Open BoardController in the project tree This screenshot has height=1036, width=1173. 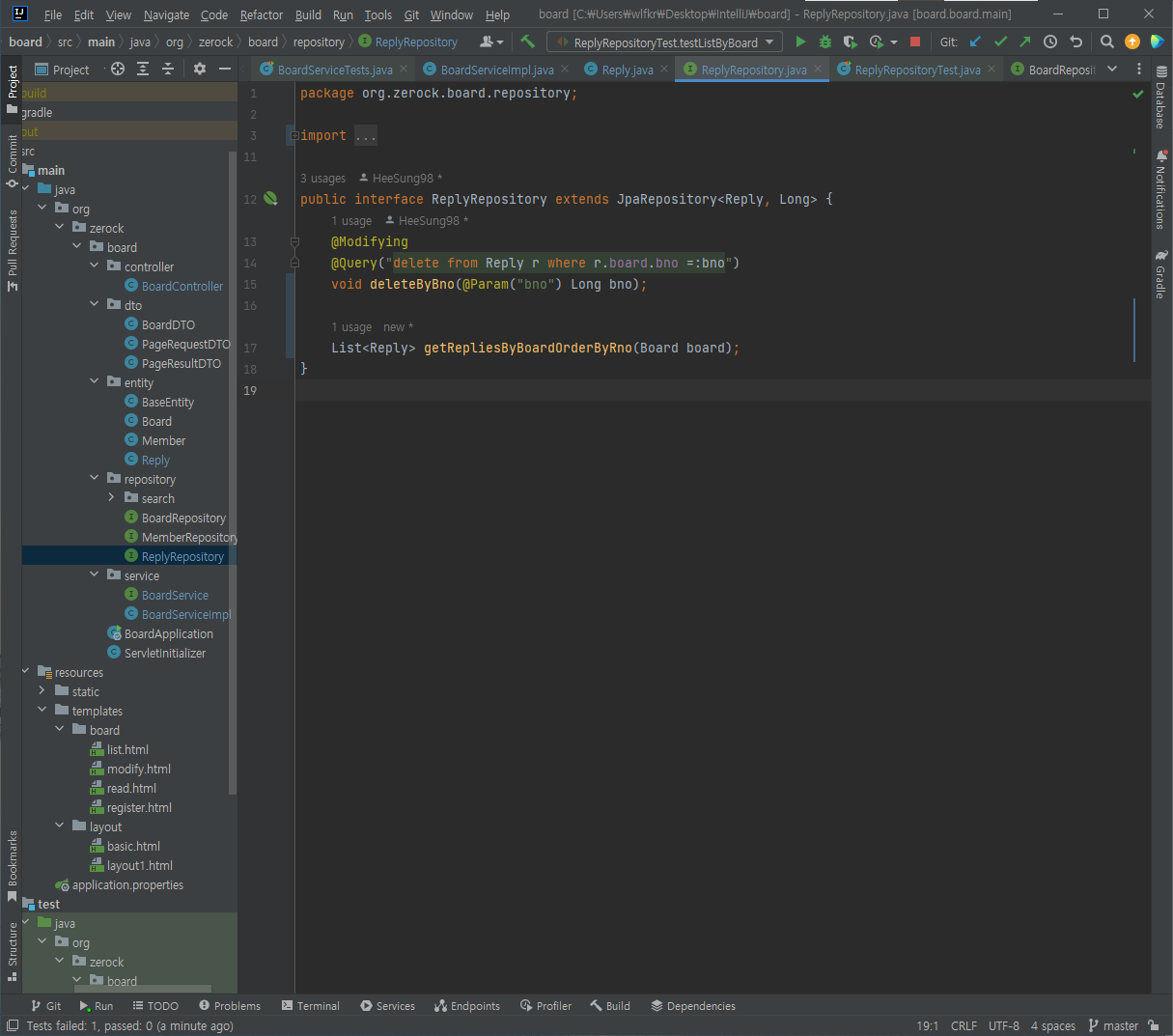pyautogui.click(x=174, y=286)
